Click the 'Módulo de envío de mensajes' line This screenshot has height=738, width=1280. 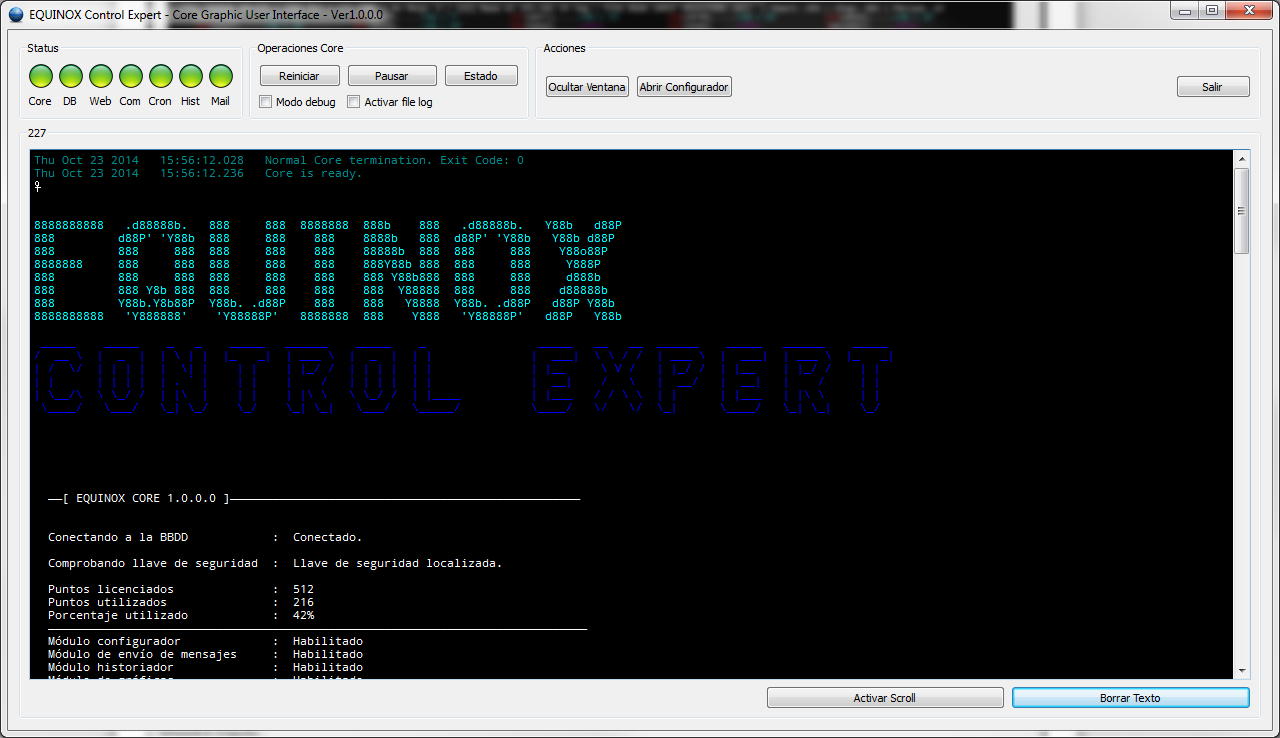click(205, 654)
